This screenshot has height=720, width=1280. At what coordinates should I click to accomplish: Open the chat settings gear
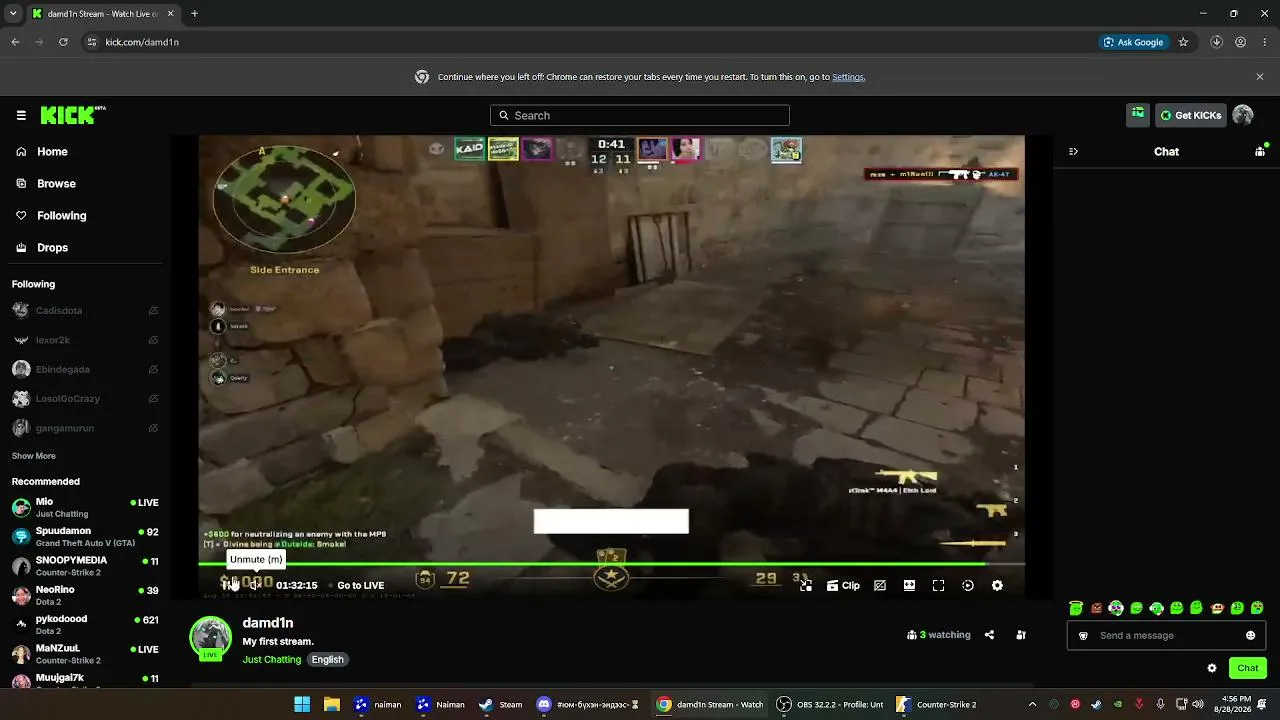(x=1212, y=668)
